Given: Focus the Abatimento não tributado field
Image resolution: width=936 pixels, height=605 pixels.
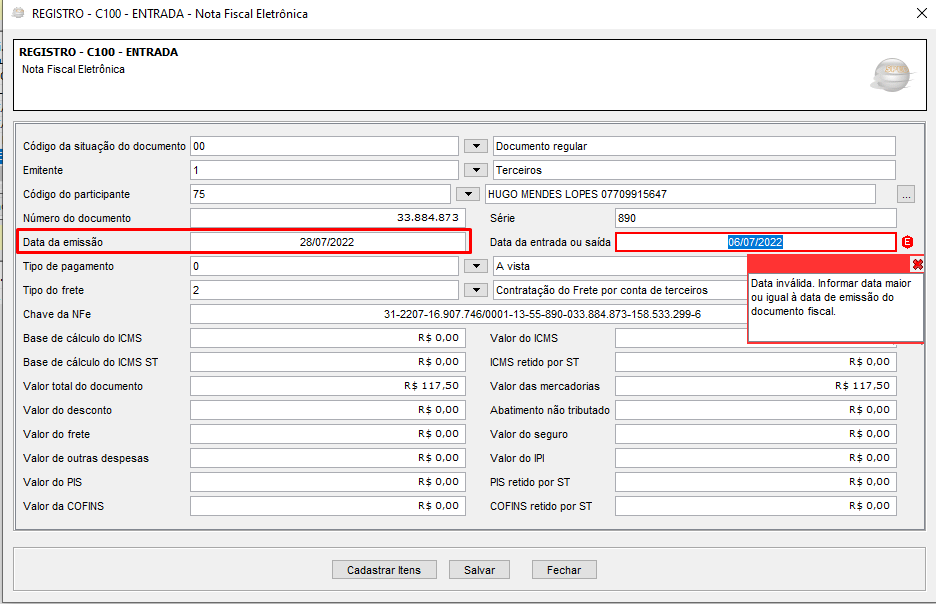Looking at the screenshot, I should coord(756,410).
